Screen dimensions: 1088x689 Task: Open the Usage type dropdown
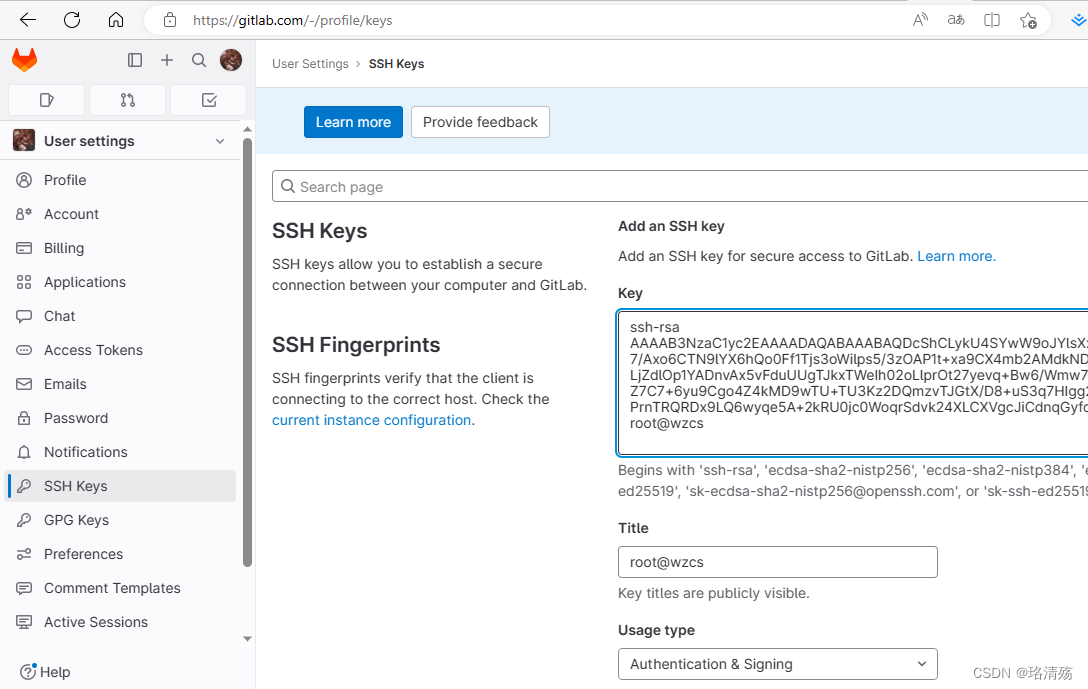click(777, 664)
